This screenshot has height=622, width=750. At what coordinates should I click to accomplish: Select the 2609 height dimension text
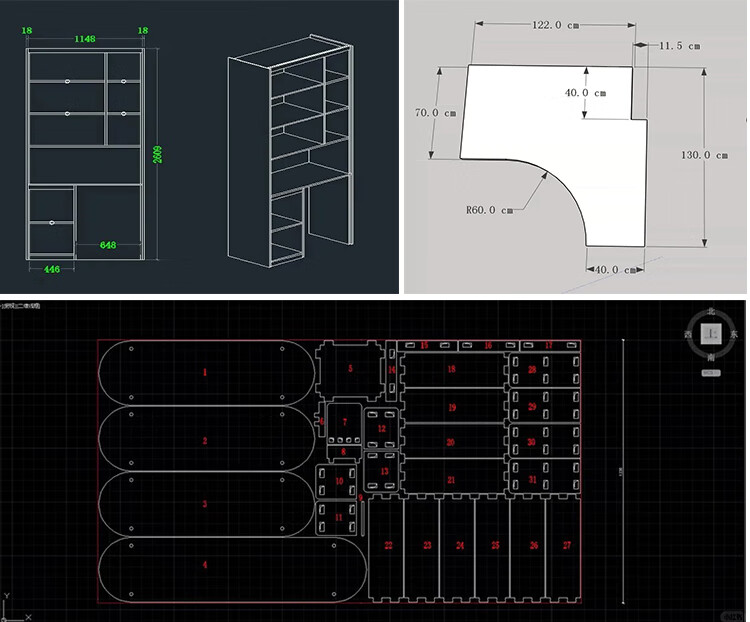tap(158, 155)
